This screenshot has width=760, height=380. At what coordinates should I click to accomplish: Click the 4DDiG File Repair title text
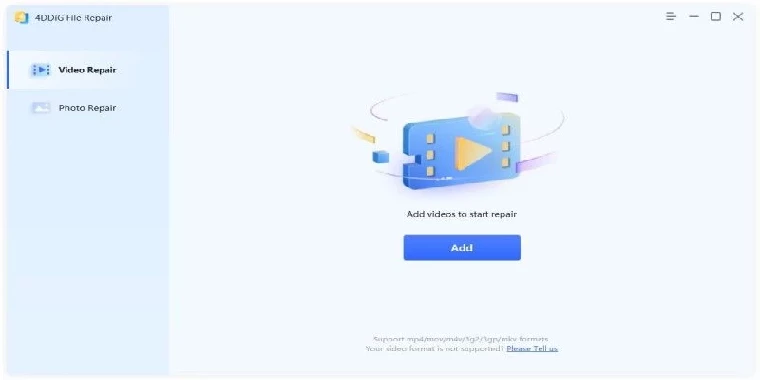coord(73,17)
